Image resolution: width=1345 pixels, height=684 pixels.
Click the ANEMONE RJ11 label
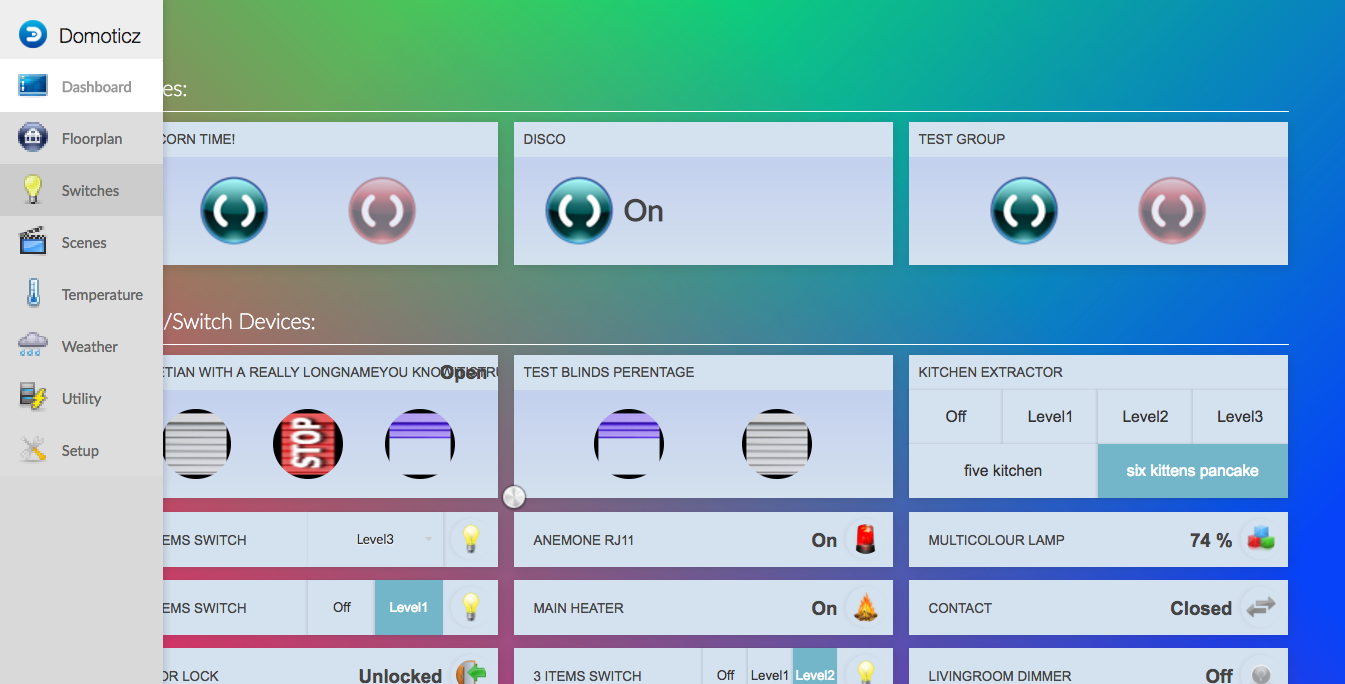(584, 540)
